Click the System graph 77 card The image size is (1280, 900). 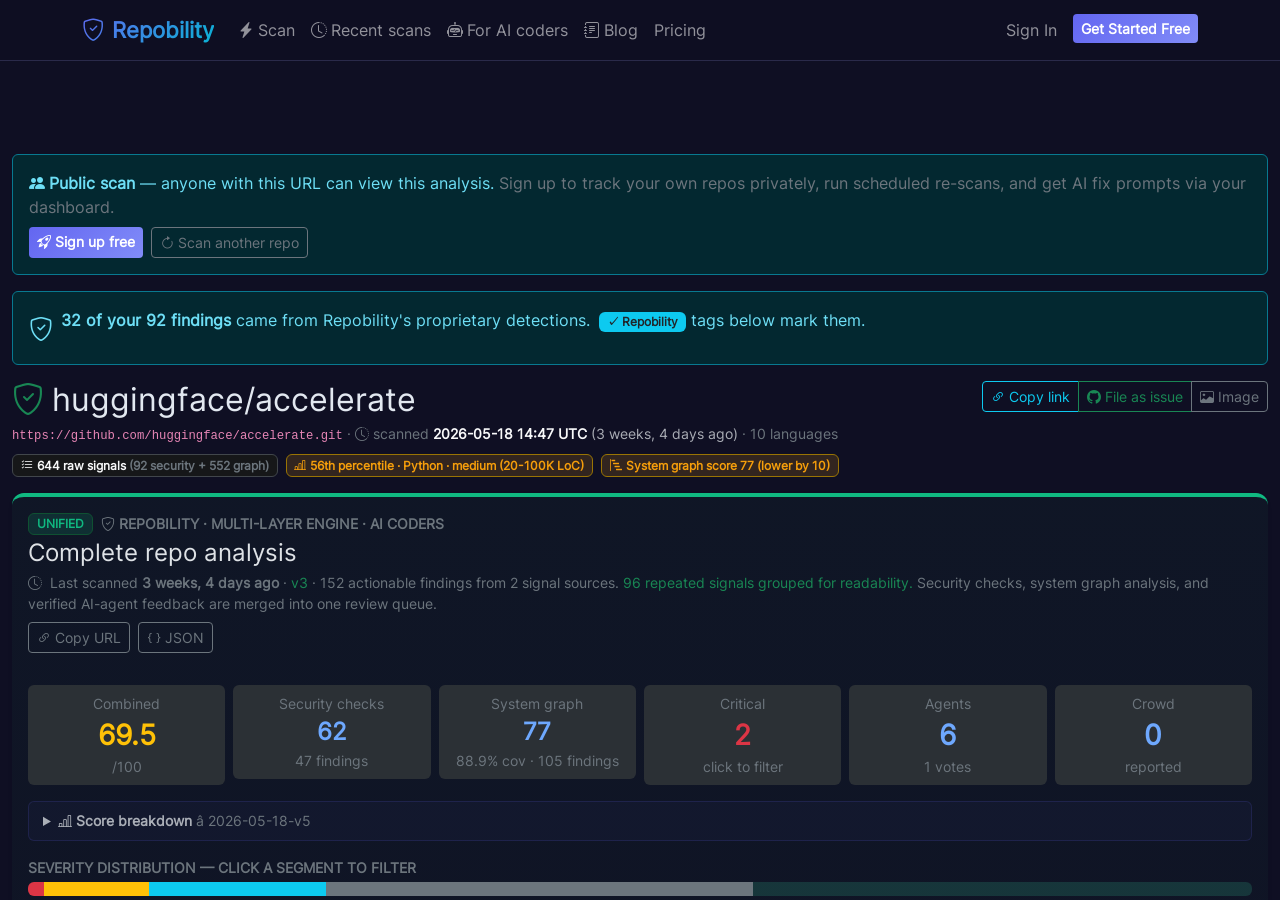pos(537,732)
